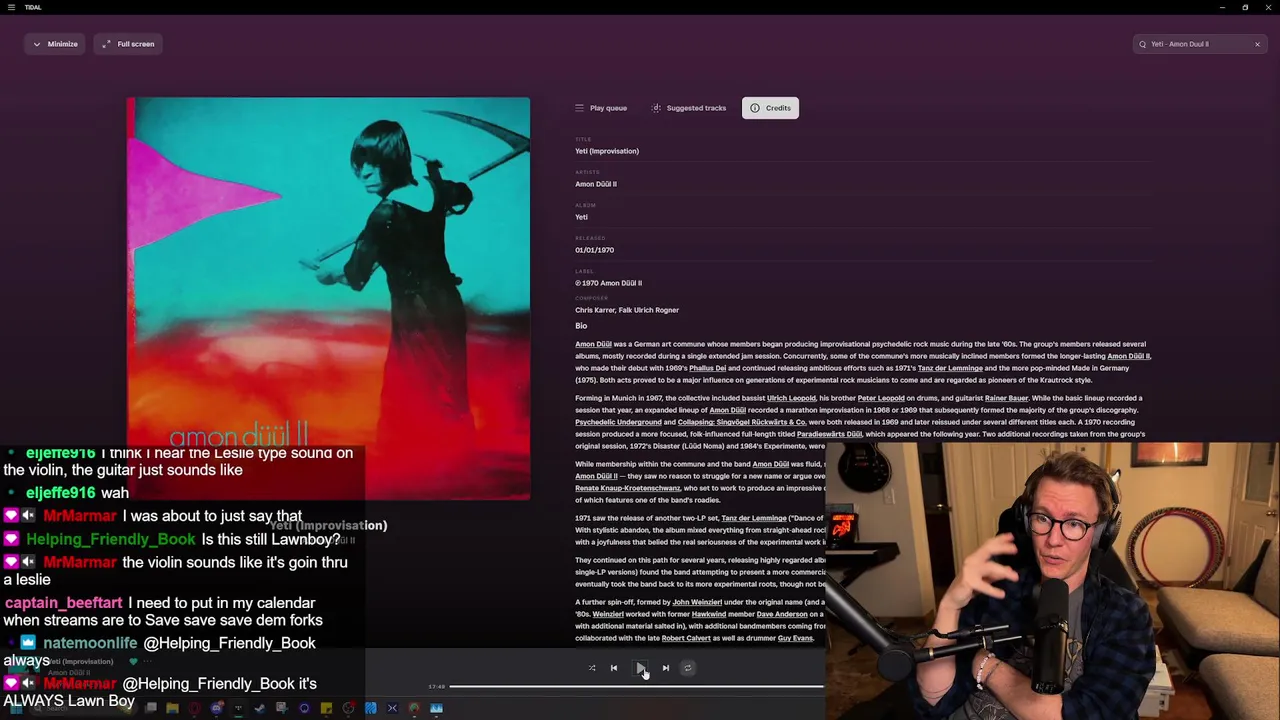Open Discord from the taskbar

tap(217, 708)
